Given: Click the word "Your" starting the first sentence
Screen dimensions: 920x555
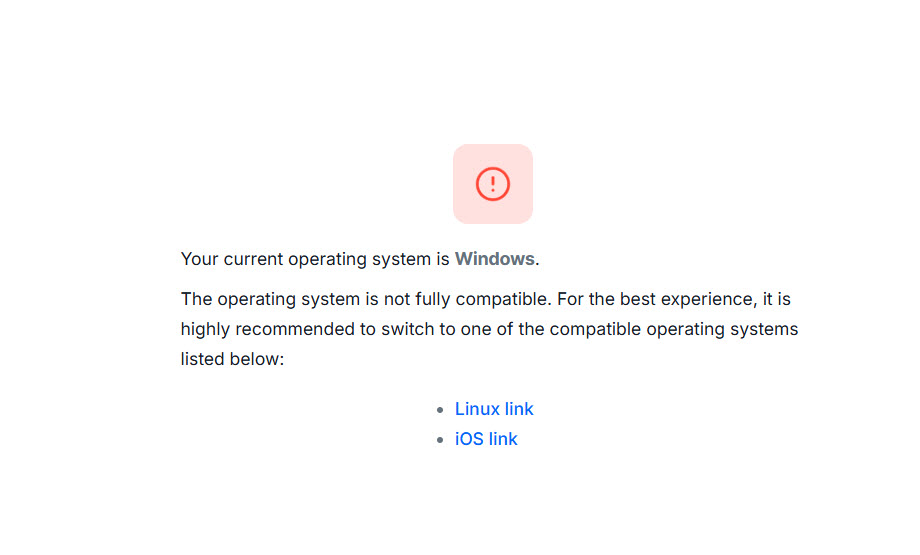Looking at the screenshot, I should (x=199, y=259).
